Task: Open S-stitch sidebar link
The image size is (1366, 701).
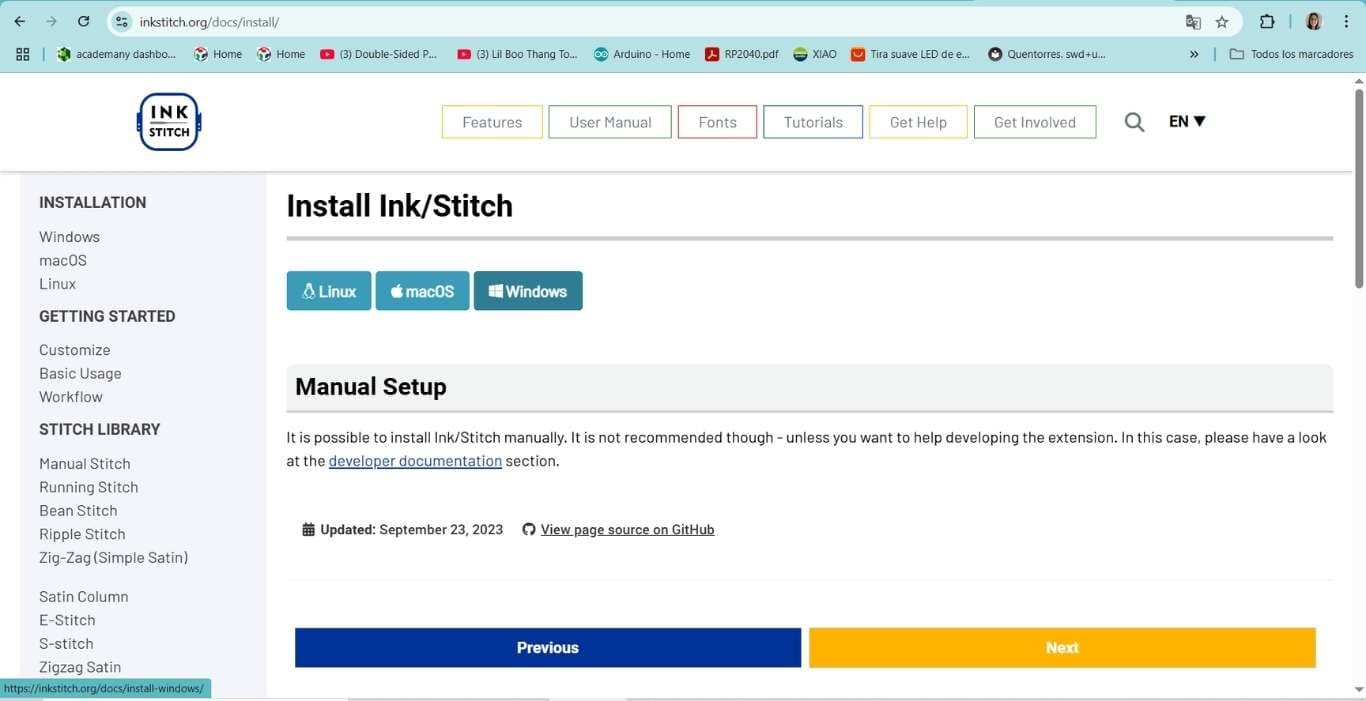Action: tap(66, 644)
